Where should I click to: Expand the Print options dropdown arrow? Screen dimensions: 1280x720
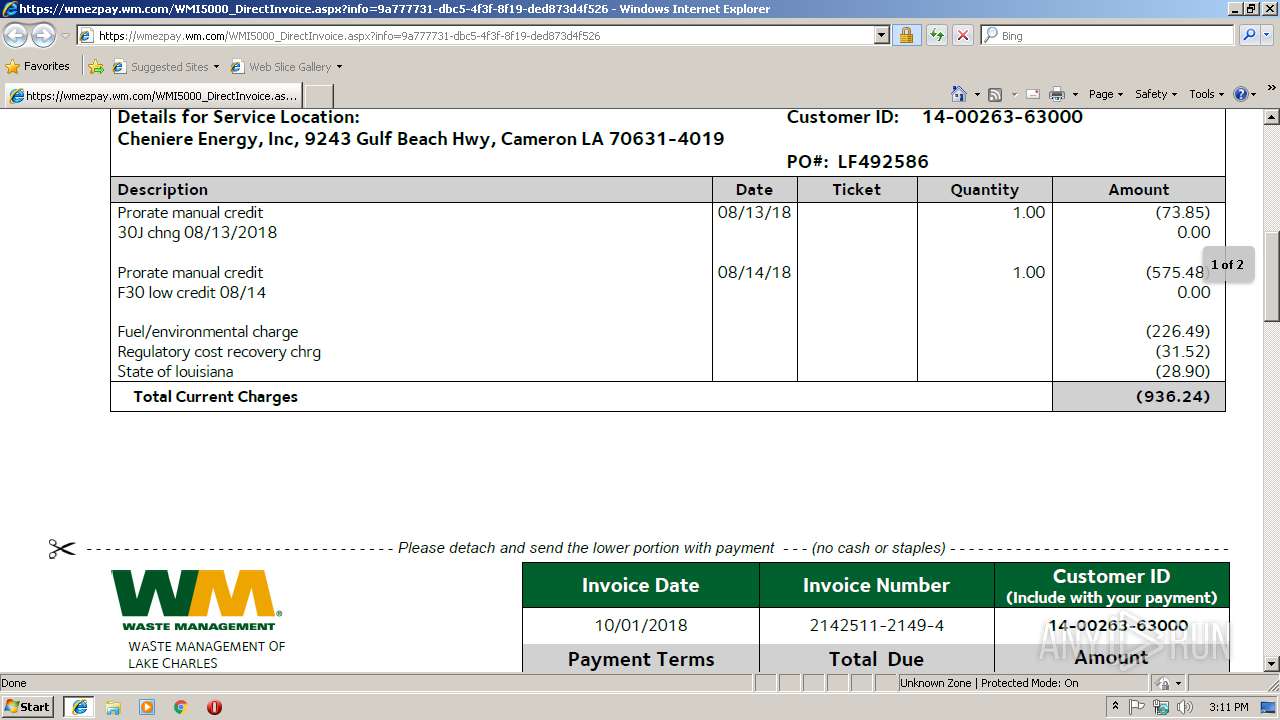pos(1075,94)
